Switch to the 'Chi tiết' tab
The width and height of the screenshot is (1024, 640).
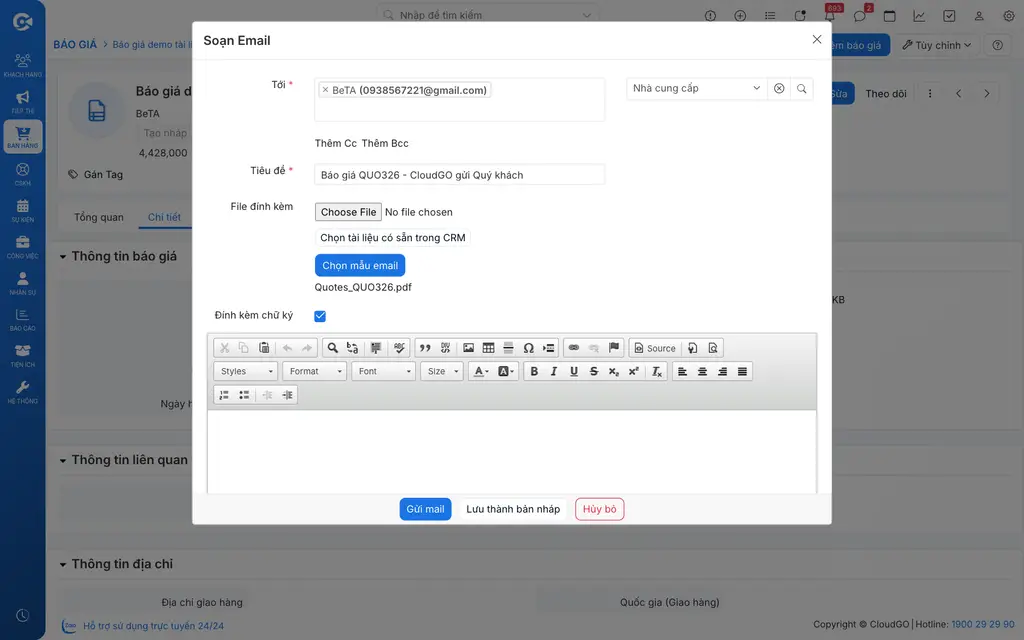(x=164, y=217)
